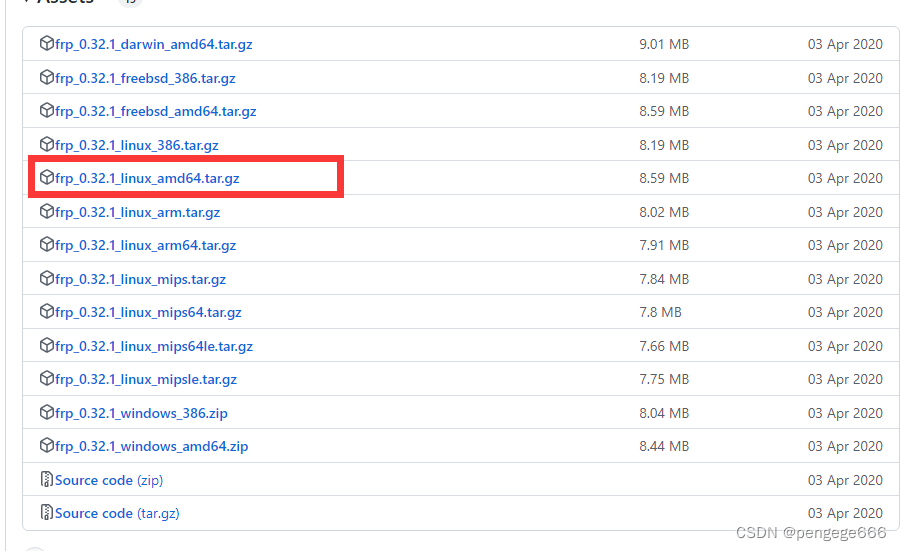Click the 7.8 MB size value
This screenshot has height=551, width=901.
click(x=660, y=313)
